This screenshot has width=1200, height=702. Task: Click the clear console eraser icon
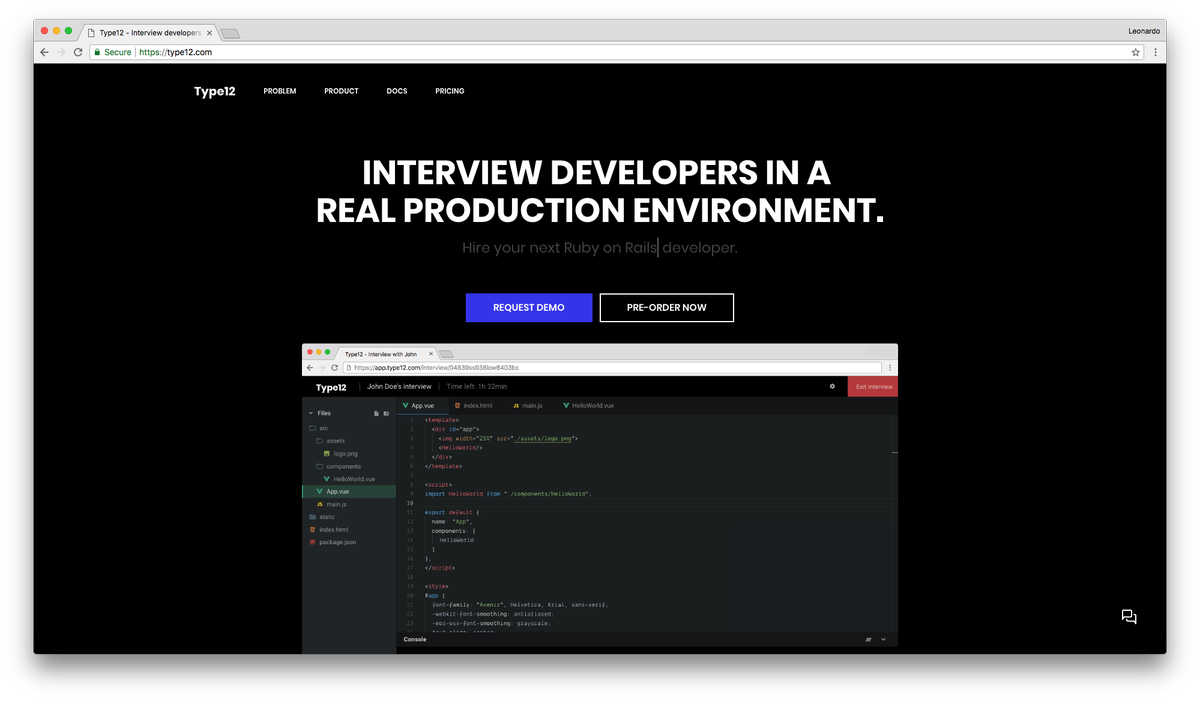[x=868, y=639]
